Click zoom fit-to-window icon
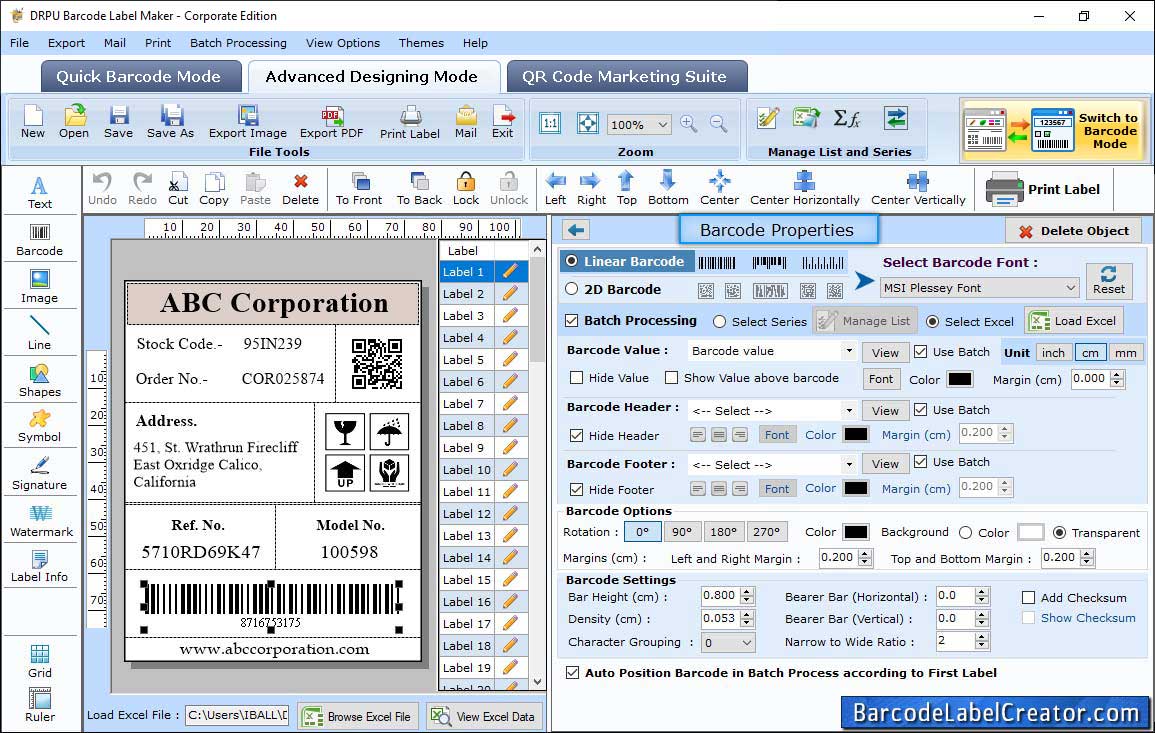Image resolution: width=1155 pixels, height=733 pixels. click(588, 123)
